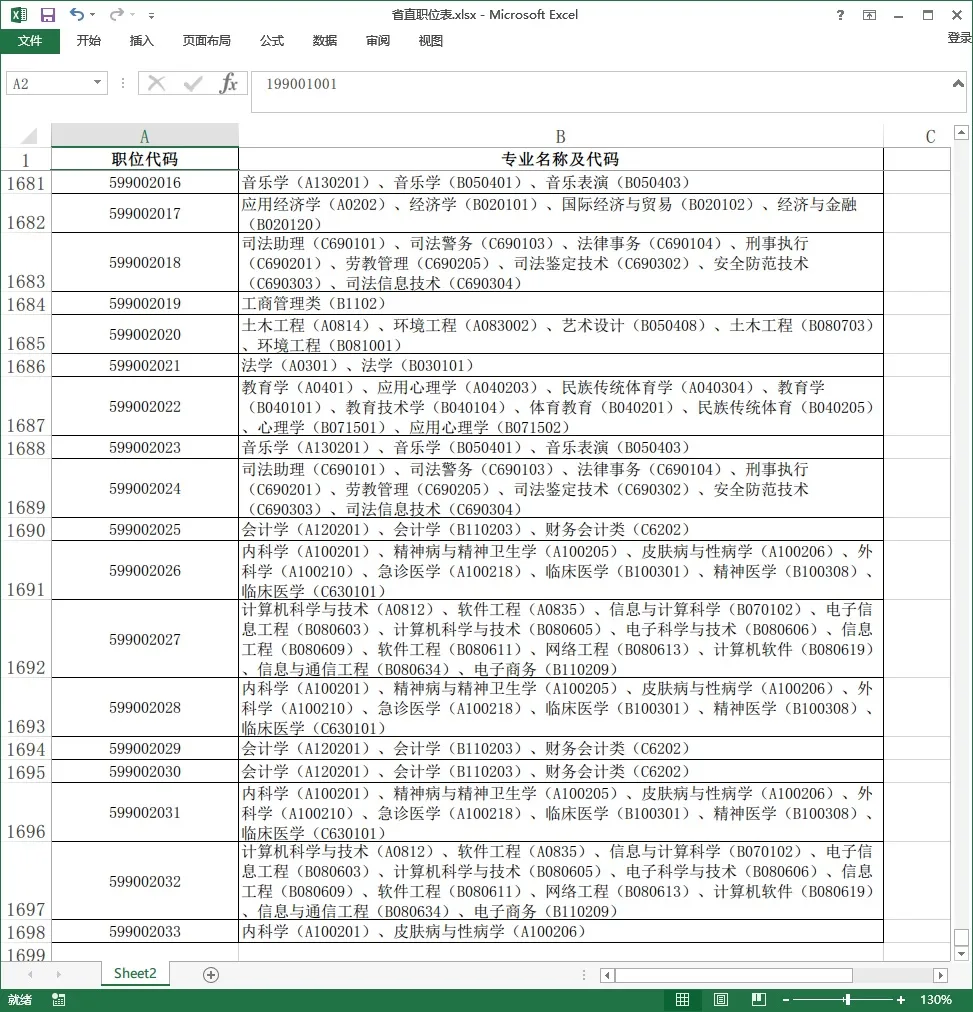Click the zoom in plus icon
This screenshot has height=1012, width=973.
point(900,1000)
